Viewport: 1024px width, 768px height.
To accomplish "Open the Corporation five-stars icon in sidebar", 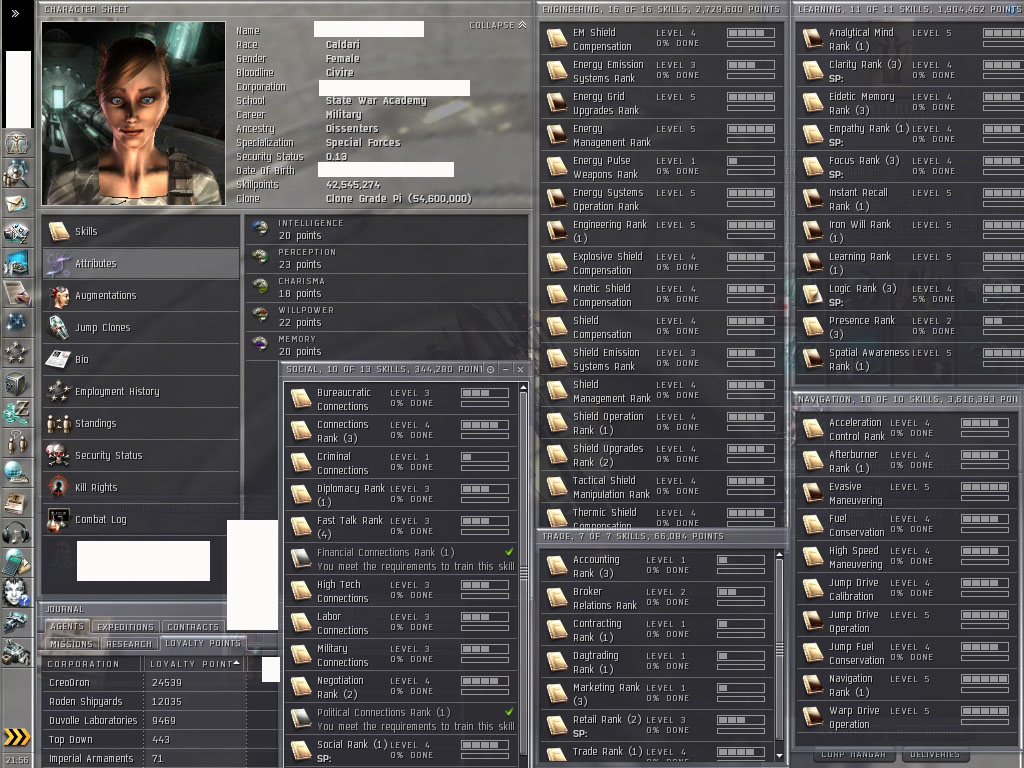I will [16, 353].
